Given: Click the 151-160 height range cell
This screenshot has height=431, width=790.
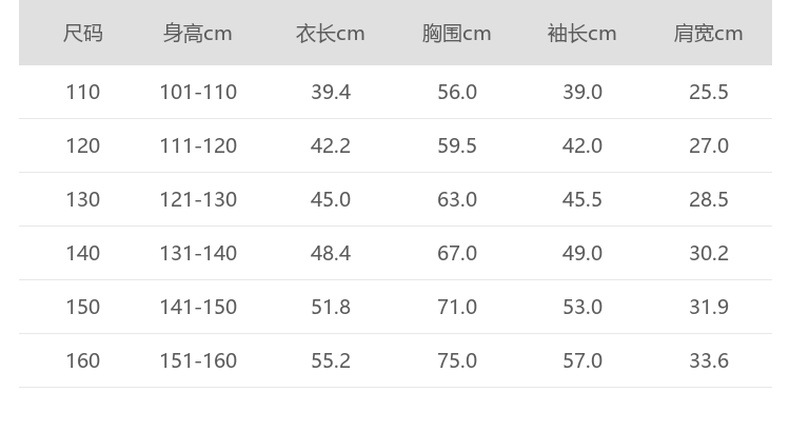Looking at the screenshot, I should (198, 361).
